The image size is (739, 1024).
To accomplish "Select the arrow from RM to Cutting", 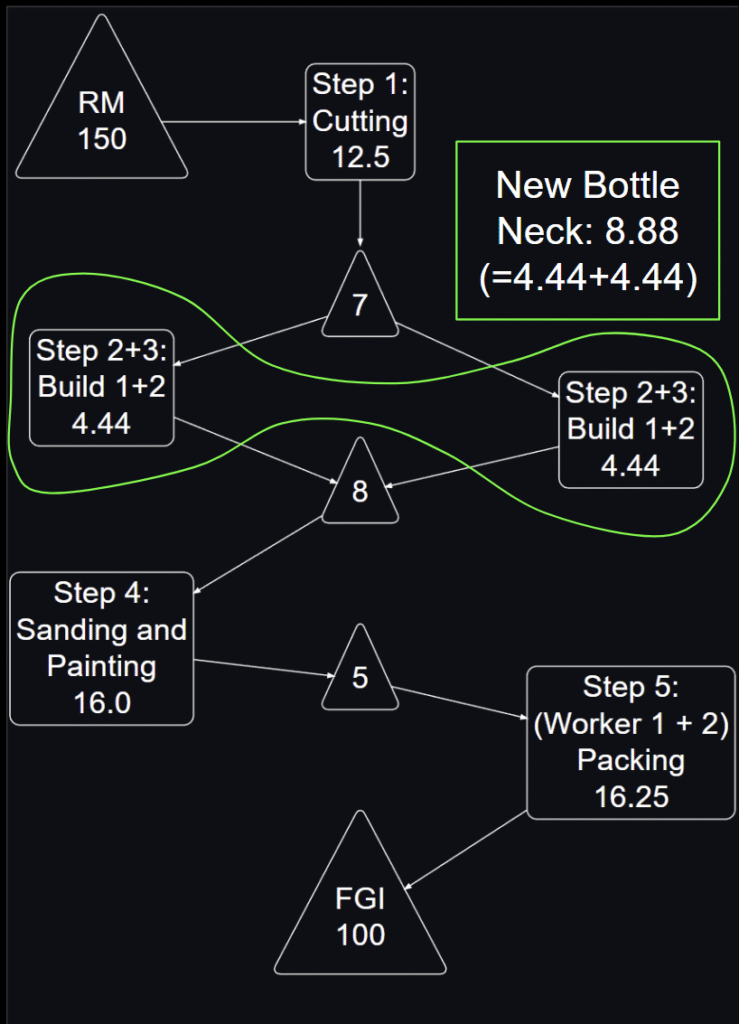I will point(234,121).
